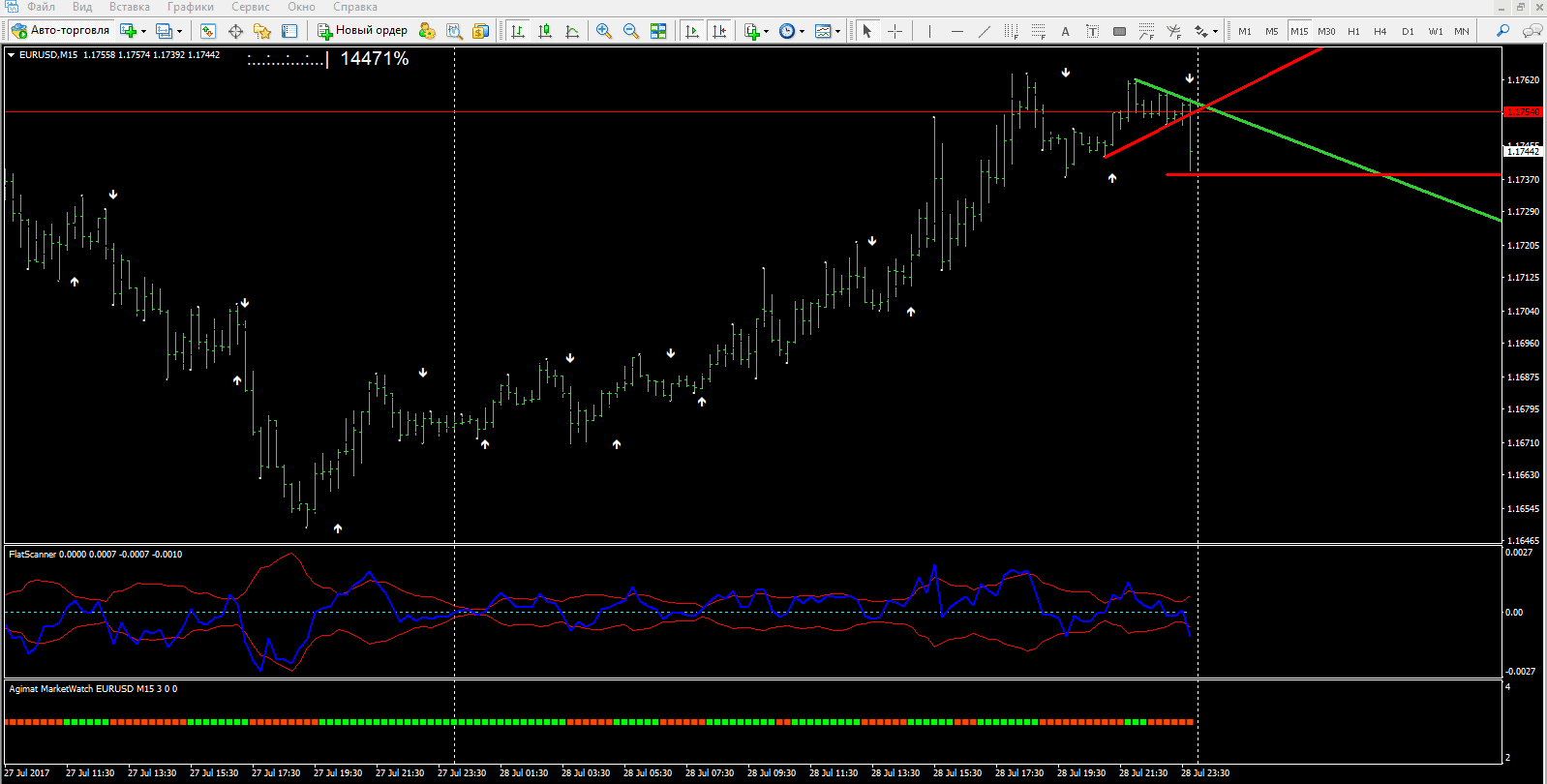Expand the Profiles dropdown arrow
This screenshot has width=1547, height=784.
(x=179, y=32)
